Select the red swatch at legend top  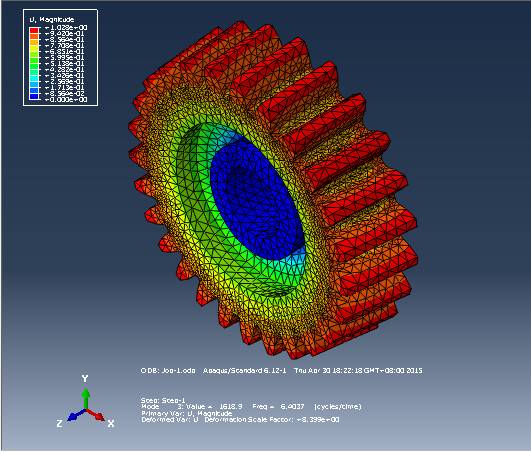pos(34,30)
